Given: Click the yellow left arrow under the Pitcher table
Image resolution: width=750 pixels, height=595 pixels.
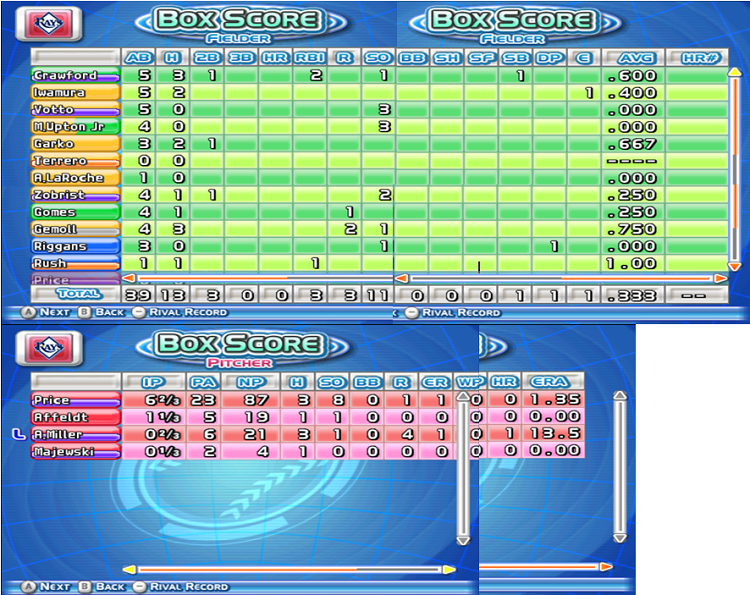Looking at the screenshot, I should pos(129,569).
